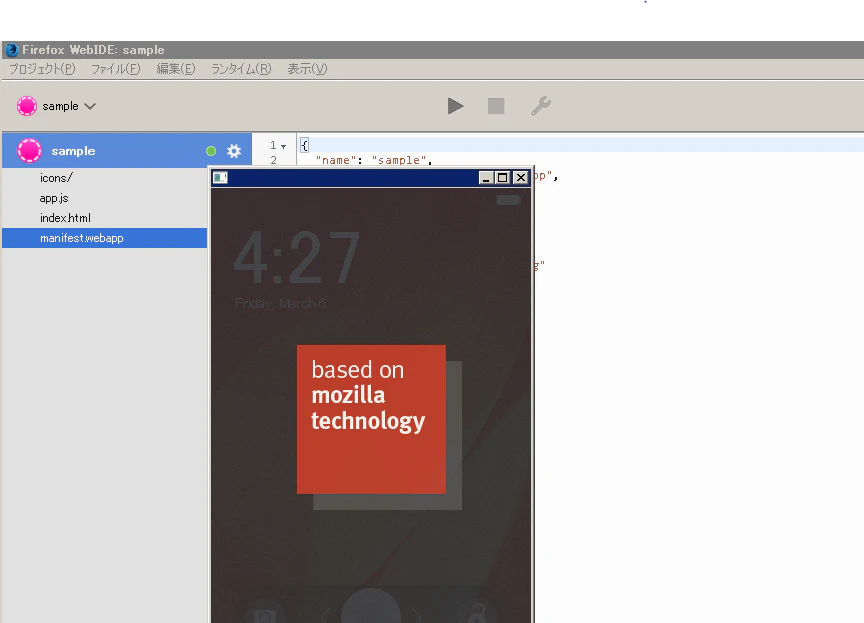Viewport: 864px width, 623px height.
Task: Select manifest.webapp in the file tree
Action: [105, 238]
